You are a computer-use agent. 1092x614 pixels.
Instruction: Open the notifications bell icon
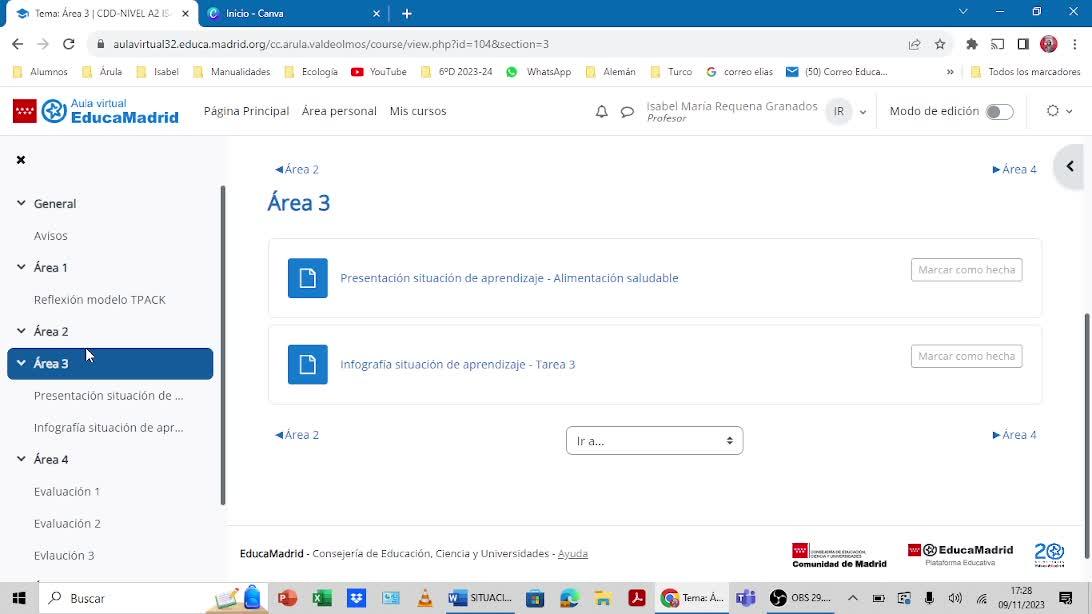[x=601, y=112]
